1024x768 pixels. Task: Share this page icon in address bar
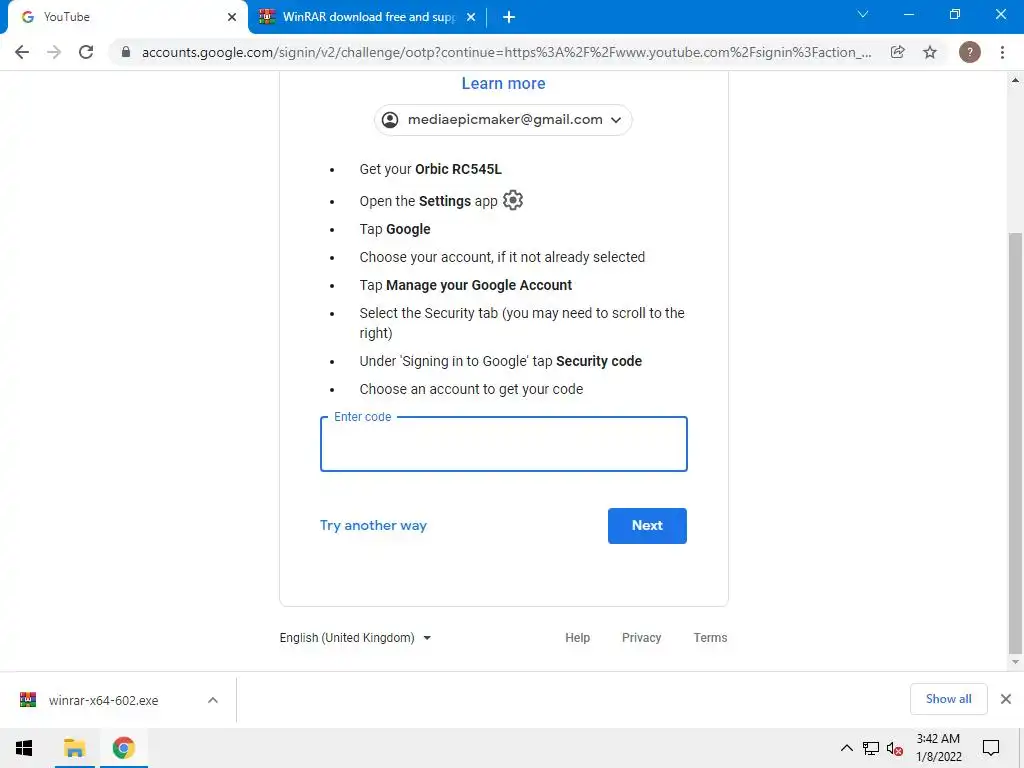(898, 52)
